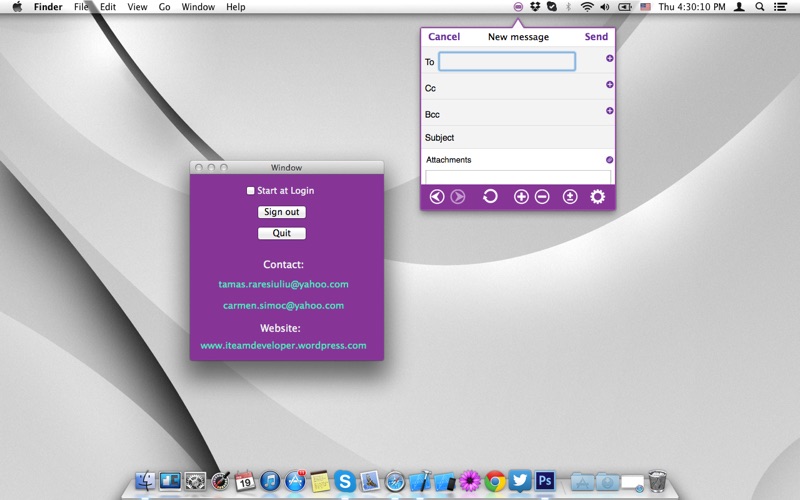Open Safari compass in the Dock
The height and width of the screenshot is (500, 800).
[395, 481]
